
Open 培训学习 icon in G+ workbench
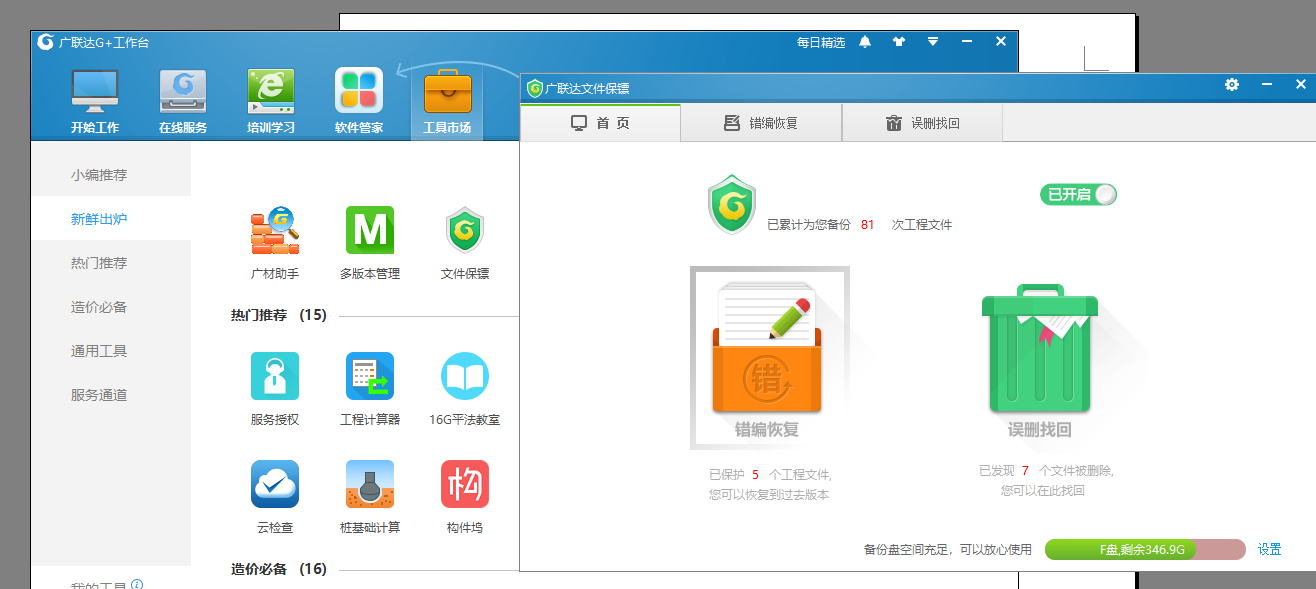click(271, 101)
